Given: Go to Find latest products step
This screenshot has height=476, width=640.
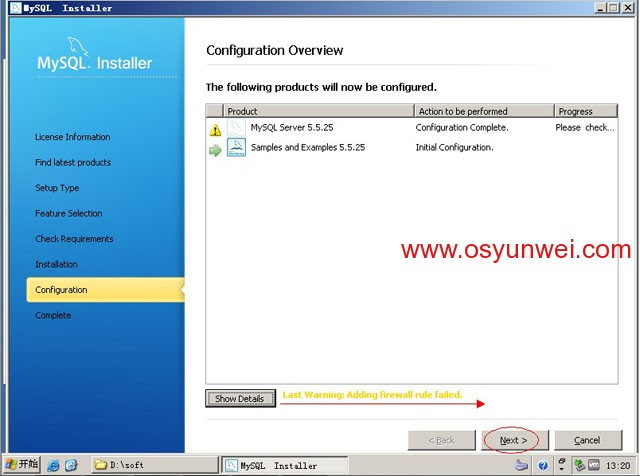Looking at the screenshot, I should pyautogui.click(x=73, y=162).
